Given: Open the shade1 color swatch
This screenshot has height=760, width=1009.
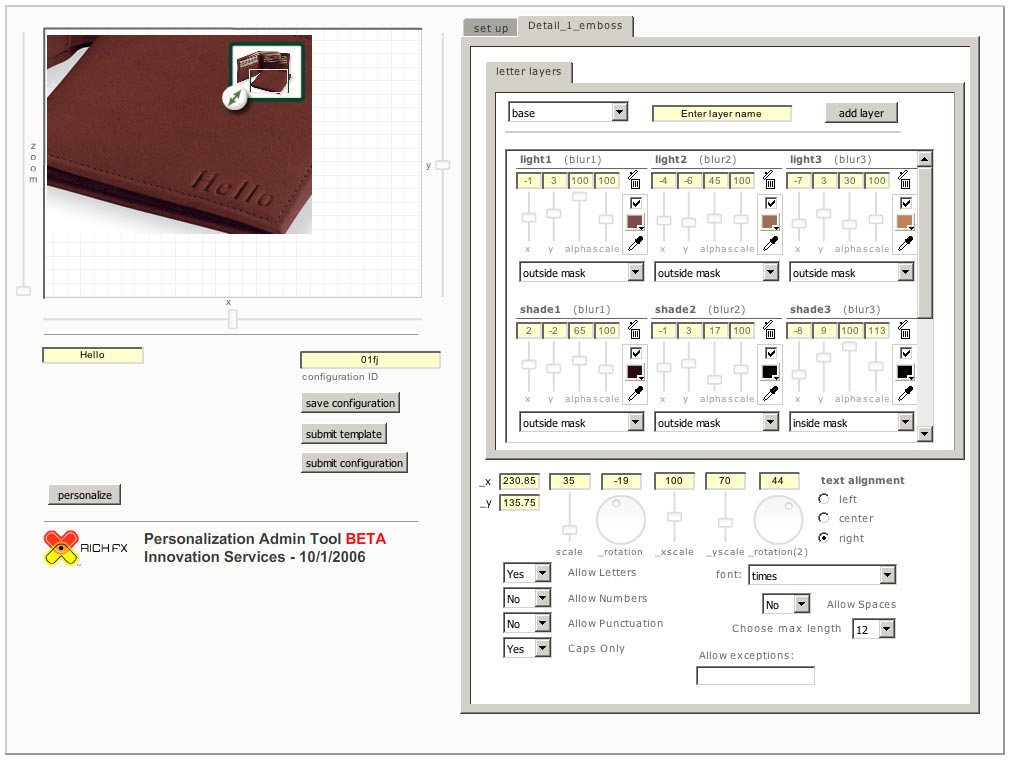Looking at the screenshot, I should click(x=635, y=373).
